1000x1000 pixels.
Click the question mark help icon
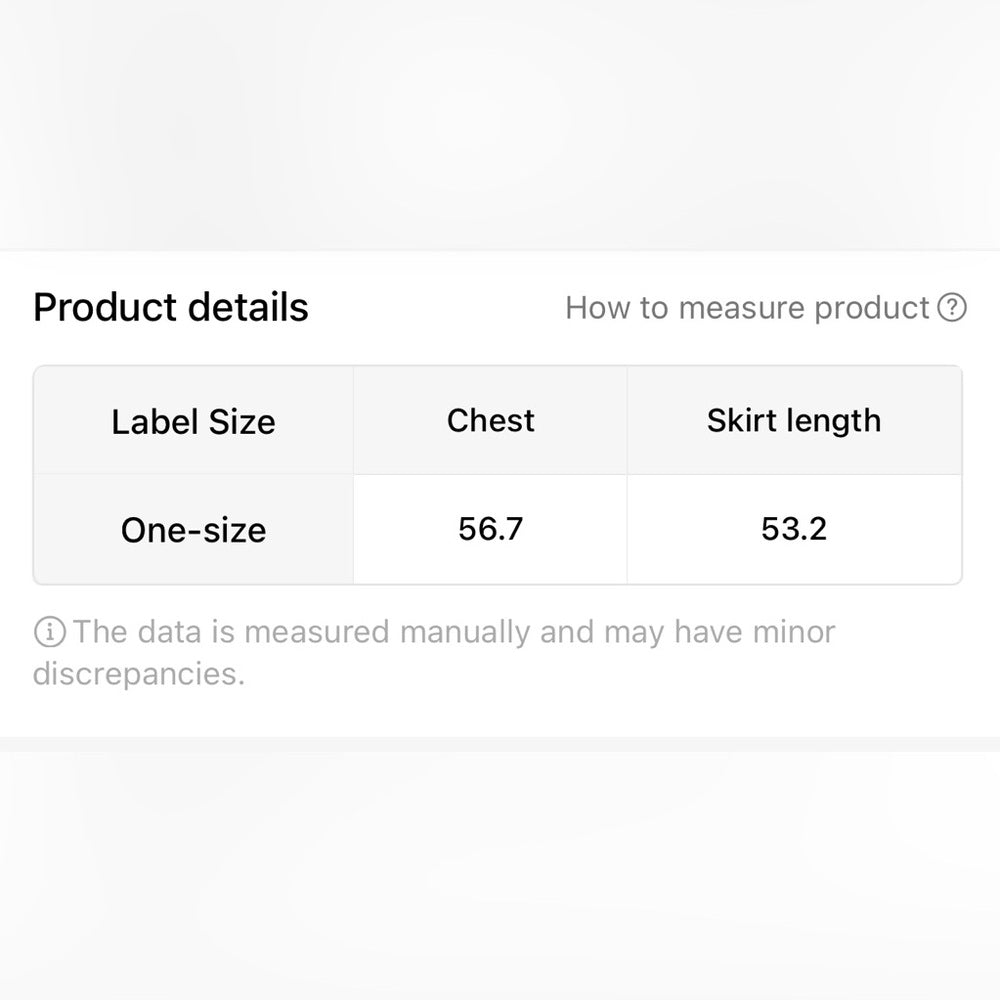tap(953, 308)
